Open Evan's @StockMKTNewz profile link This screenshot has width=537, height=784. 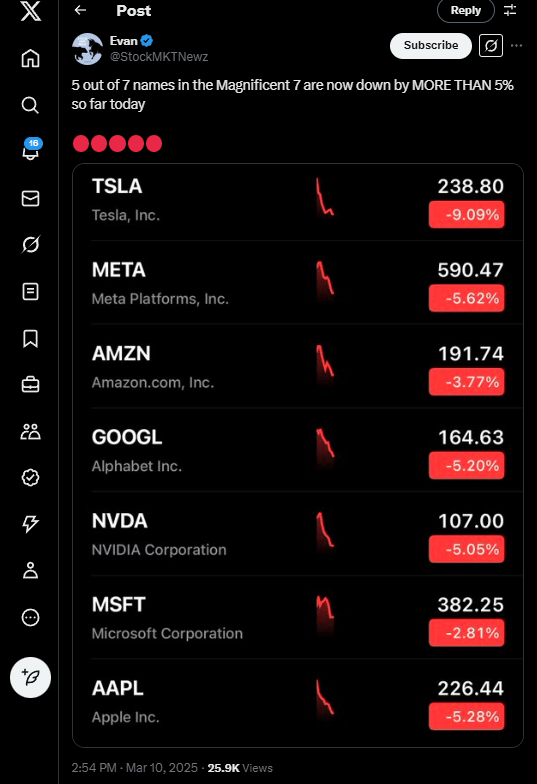pyautogui.click(x=159, y=56)
